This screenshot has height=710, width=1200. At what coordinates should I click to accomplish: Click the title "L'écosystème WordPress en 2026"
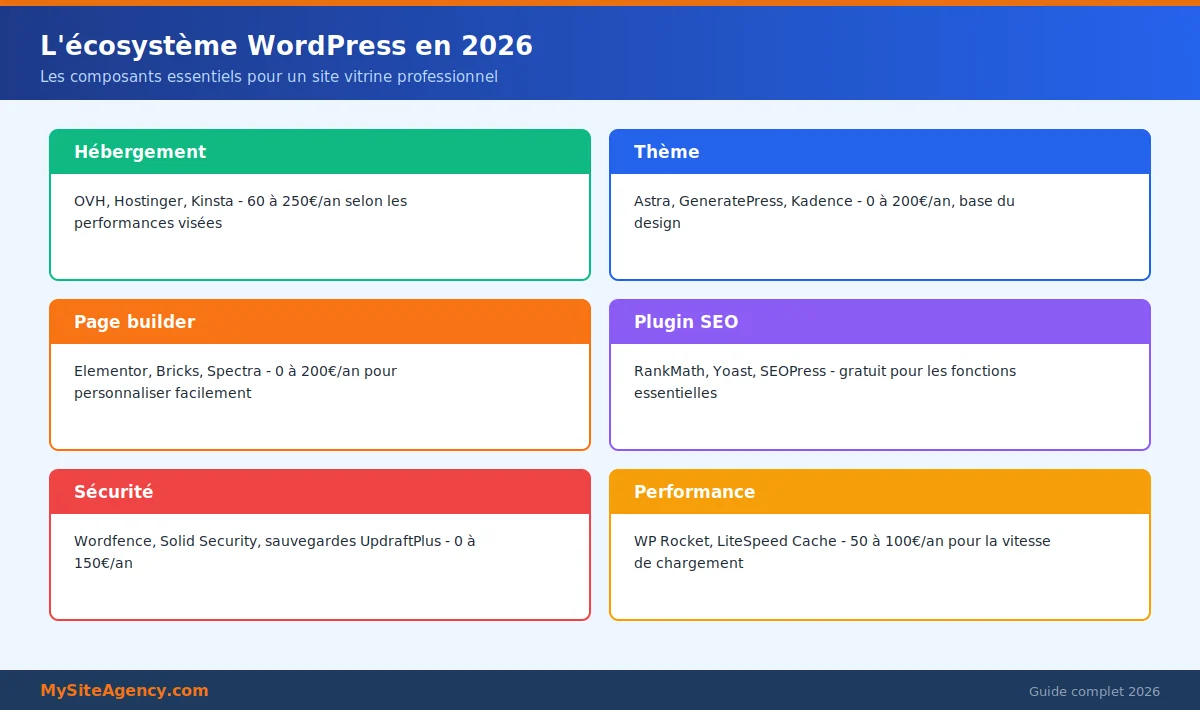286,46
